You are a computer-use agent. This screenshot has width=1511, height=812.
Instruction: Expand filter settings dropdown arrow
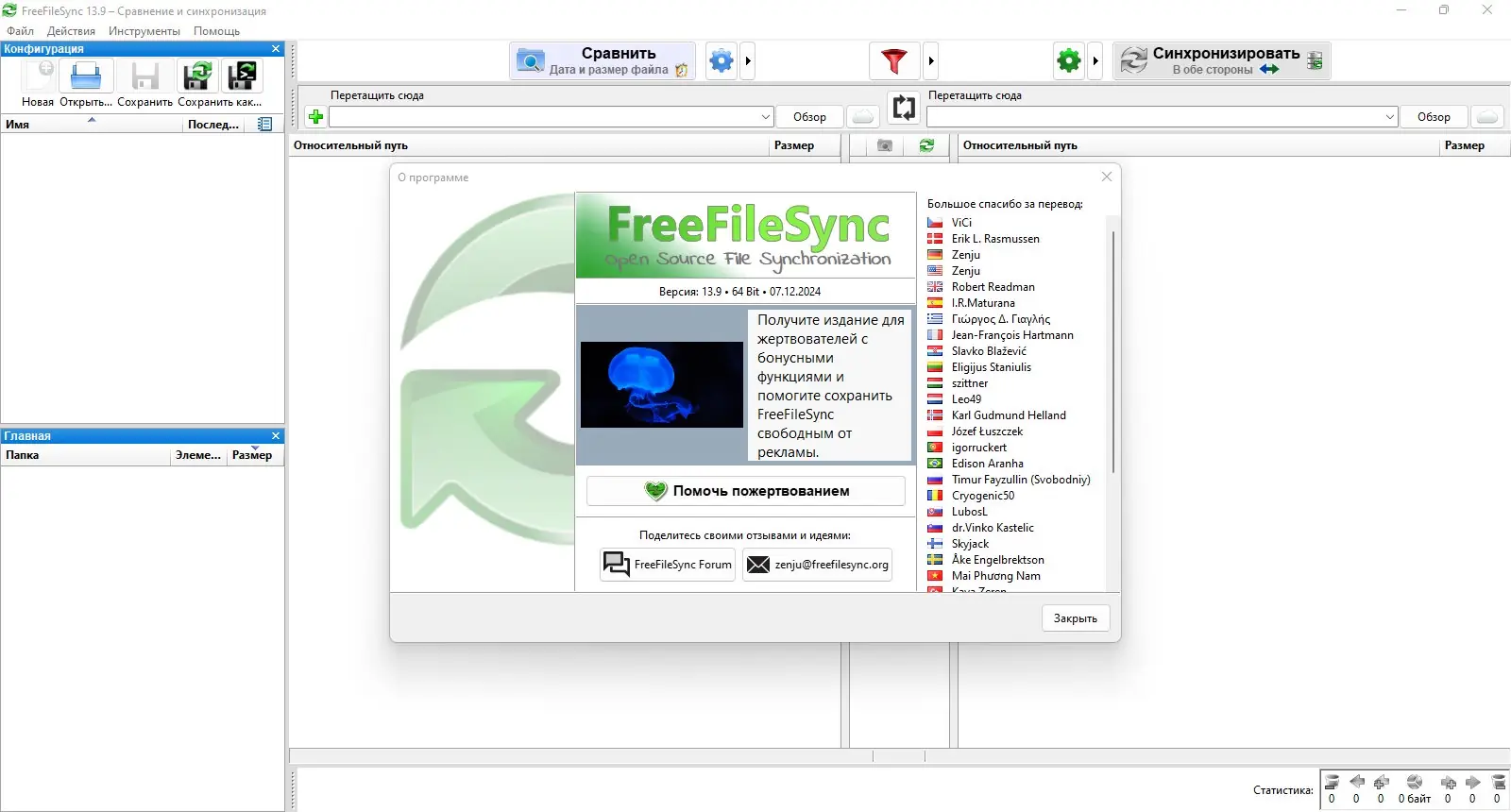931,61
